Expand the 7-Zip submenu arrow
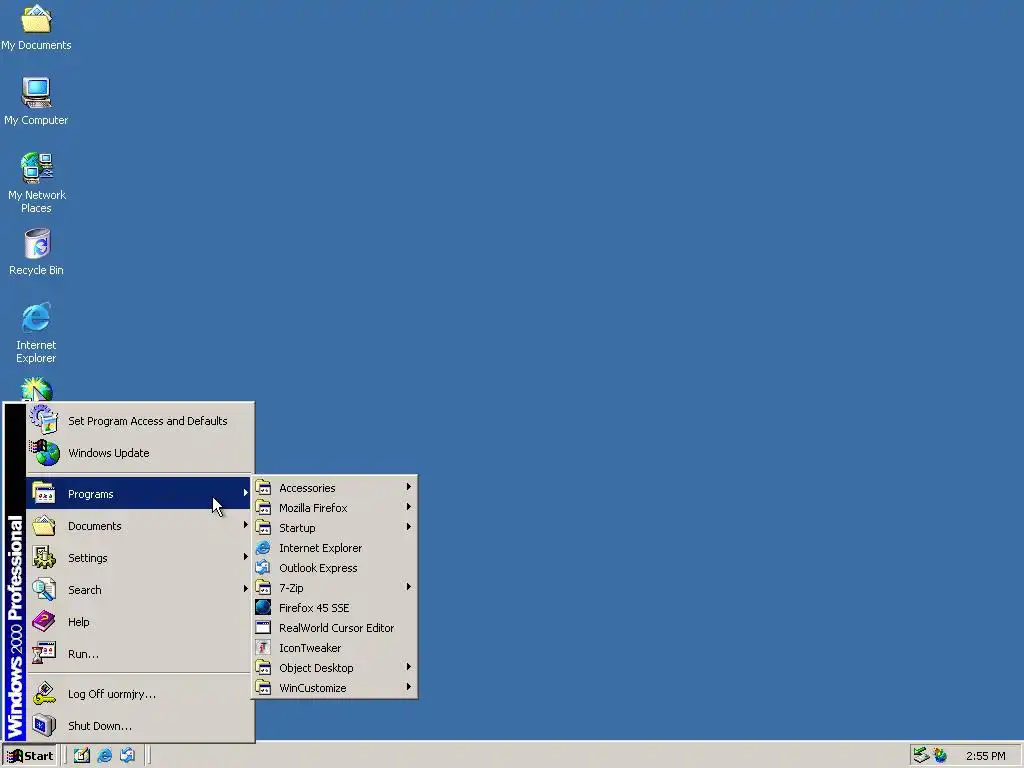 tap(409, 586)
